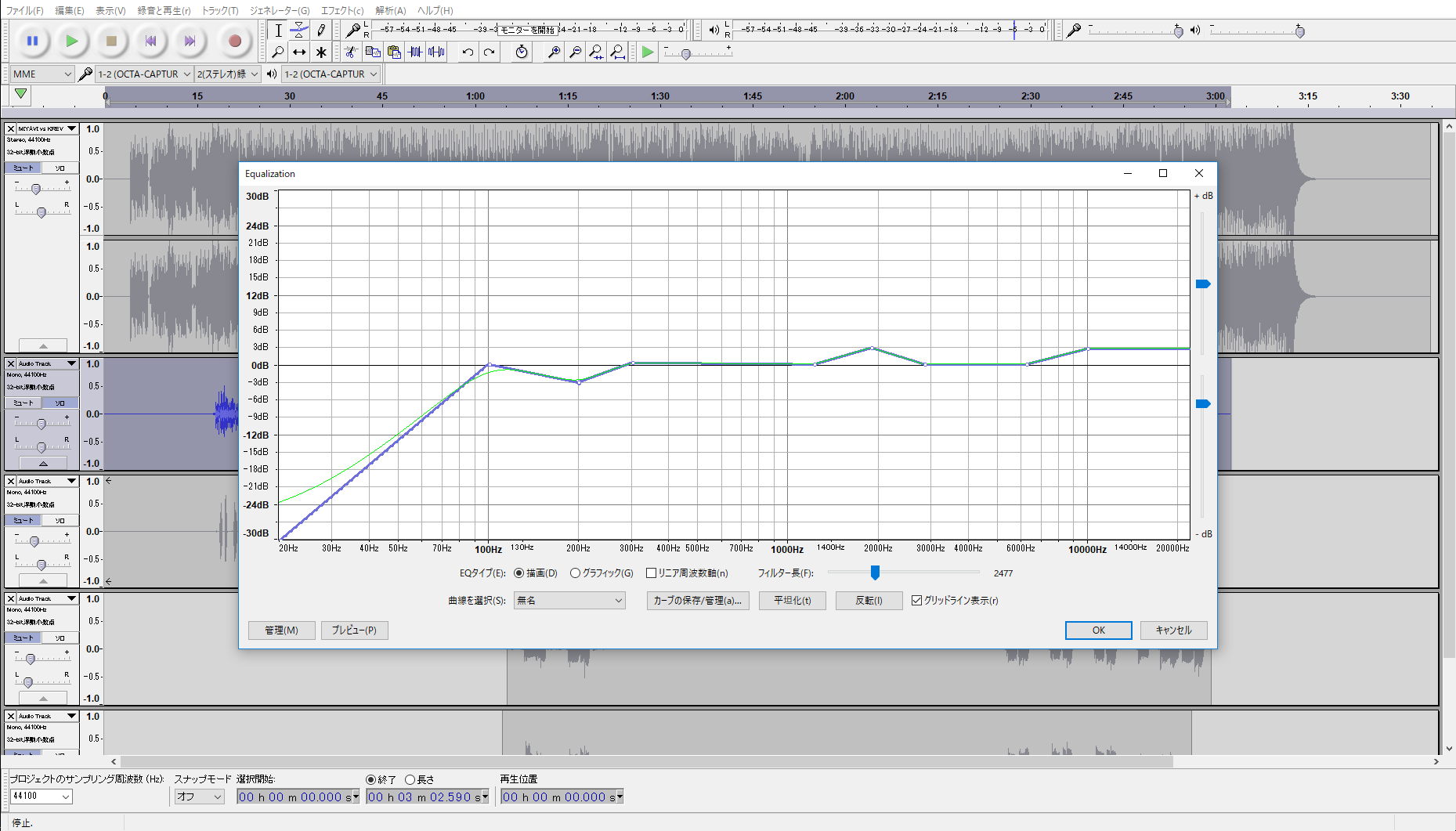Confirm equalization with the OK button

tap(1098, 630)
